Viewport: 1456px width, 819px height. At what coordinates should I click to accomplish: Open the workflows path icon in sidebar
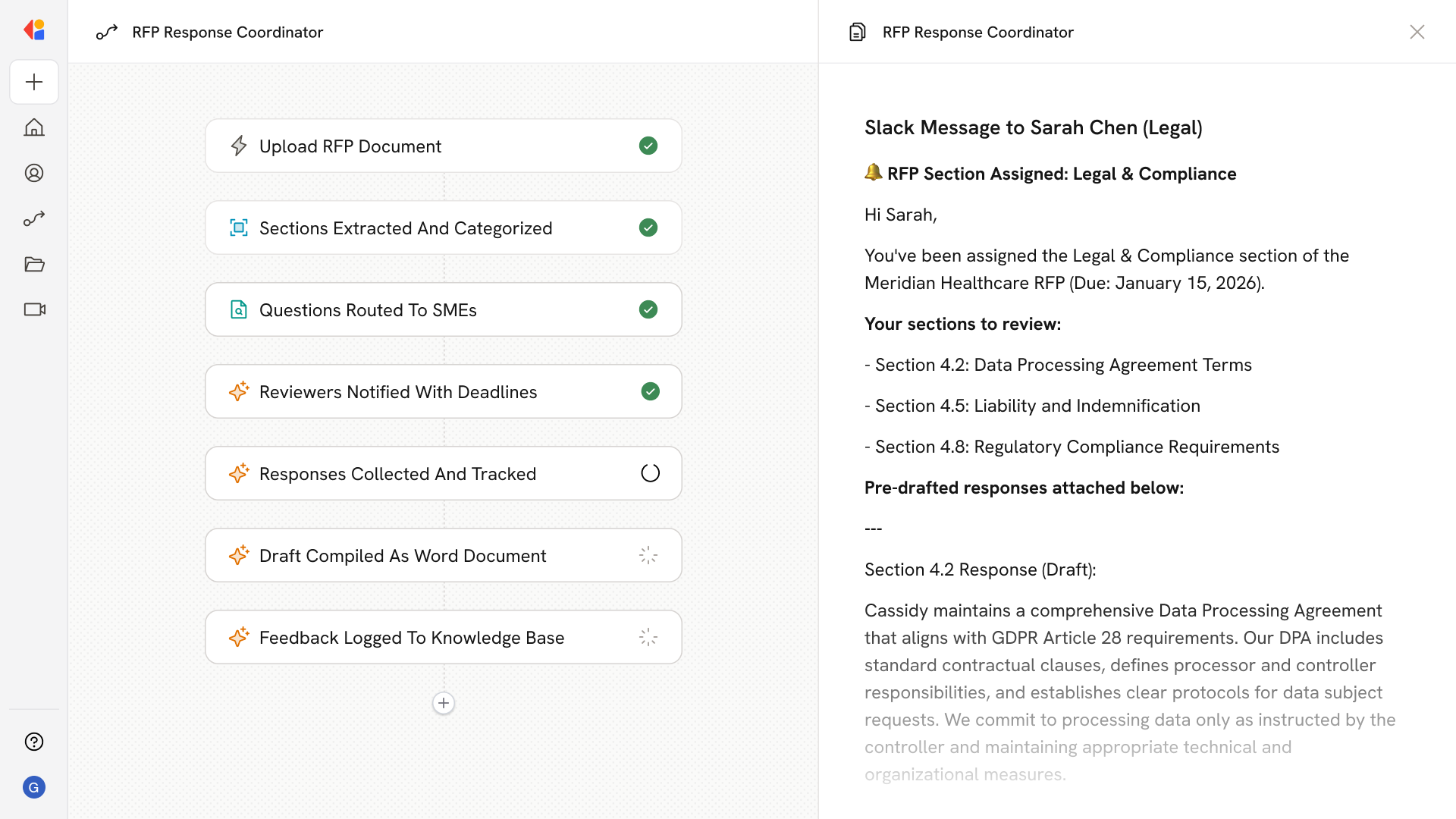click(x=34, y=218)
